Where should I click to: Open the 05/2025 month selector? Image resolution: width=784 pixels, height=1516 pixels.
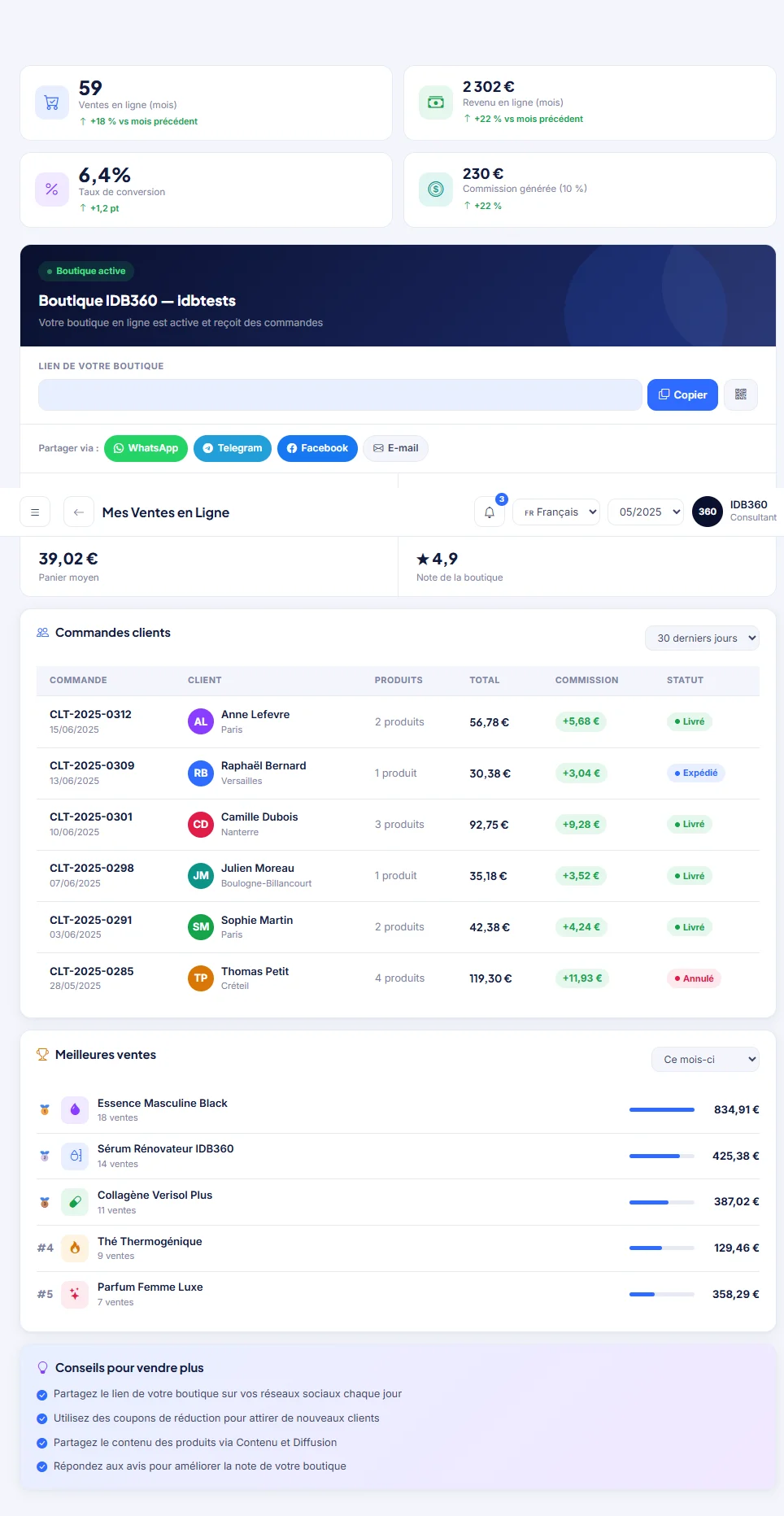coord(646,512)
